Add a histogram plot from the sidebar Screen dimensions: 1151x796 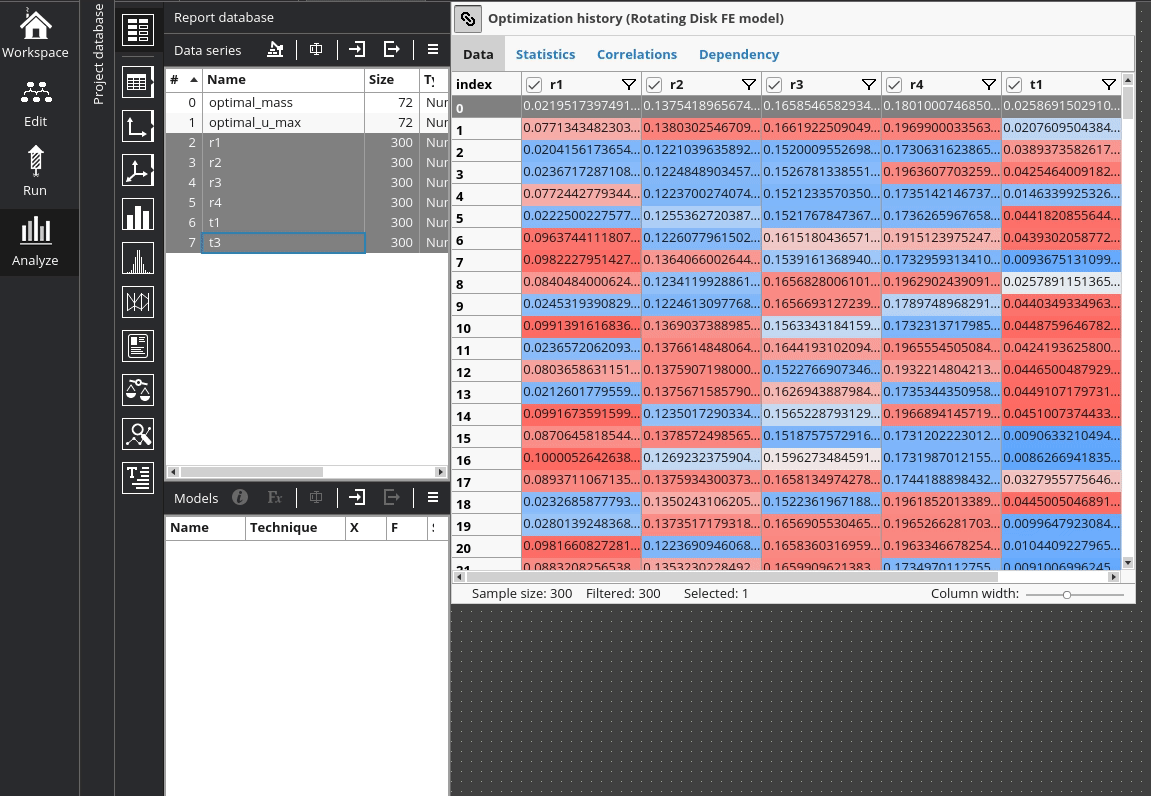click(138, 258)
